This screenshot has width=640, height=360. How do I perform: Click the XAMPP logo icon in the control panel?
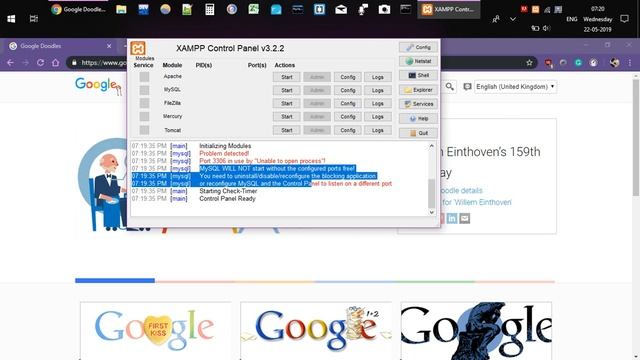pos(138,48)
